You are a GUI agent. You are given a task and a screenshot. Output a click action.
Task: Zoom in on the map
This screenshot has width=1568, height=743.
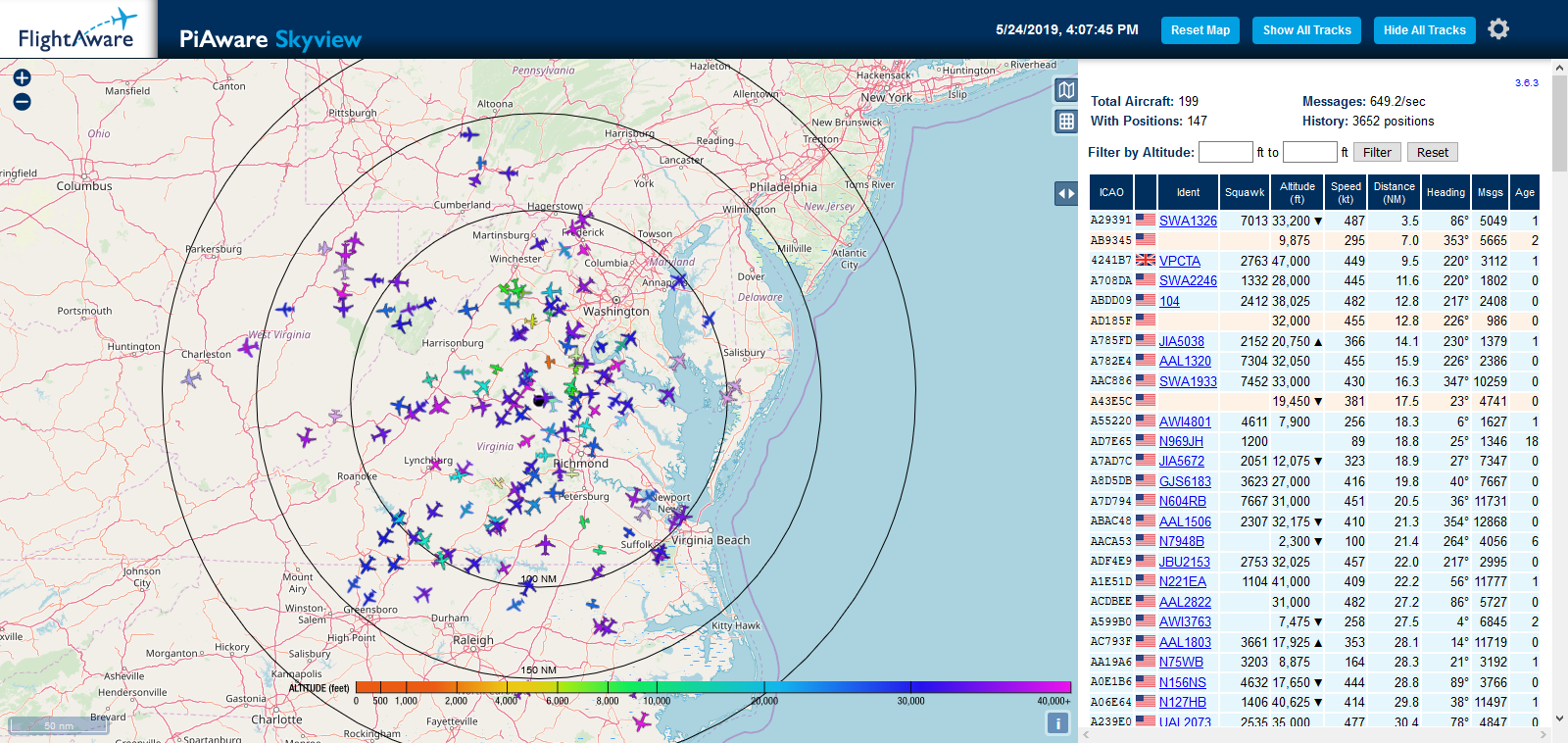click(22, 77)
